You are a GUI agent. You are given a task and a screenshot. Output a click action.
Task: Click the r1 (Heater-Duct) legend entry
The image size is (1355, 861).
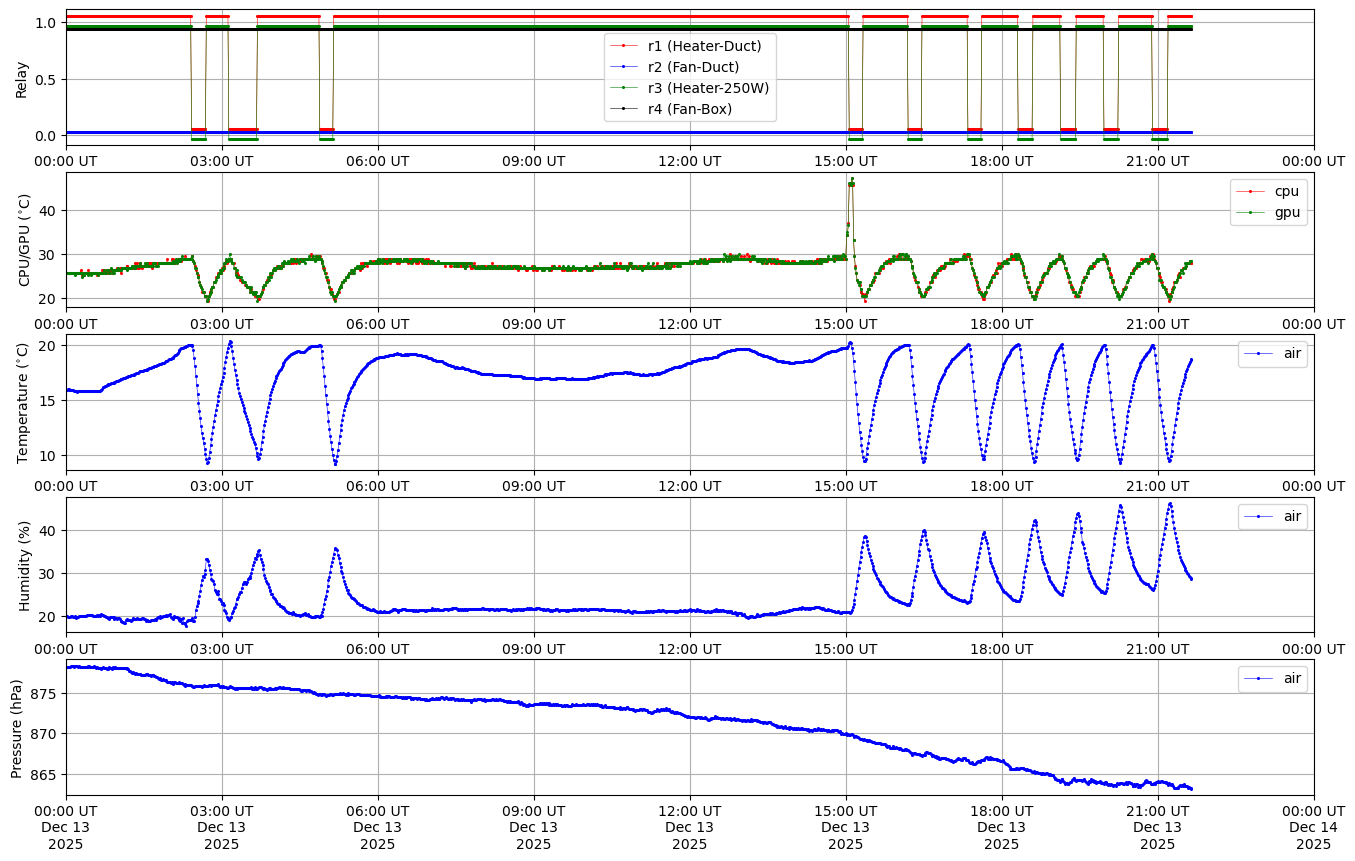(704, 46)
